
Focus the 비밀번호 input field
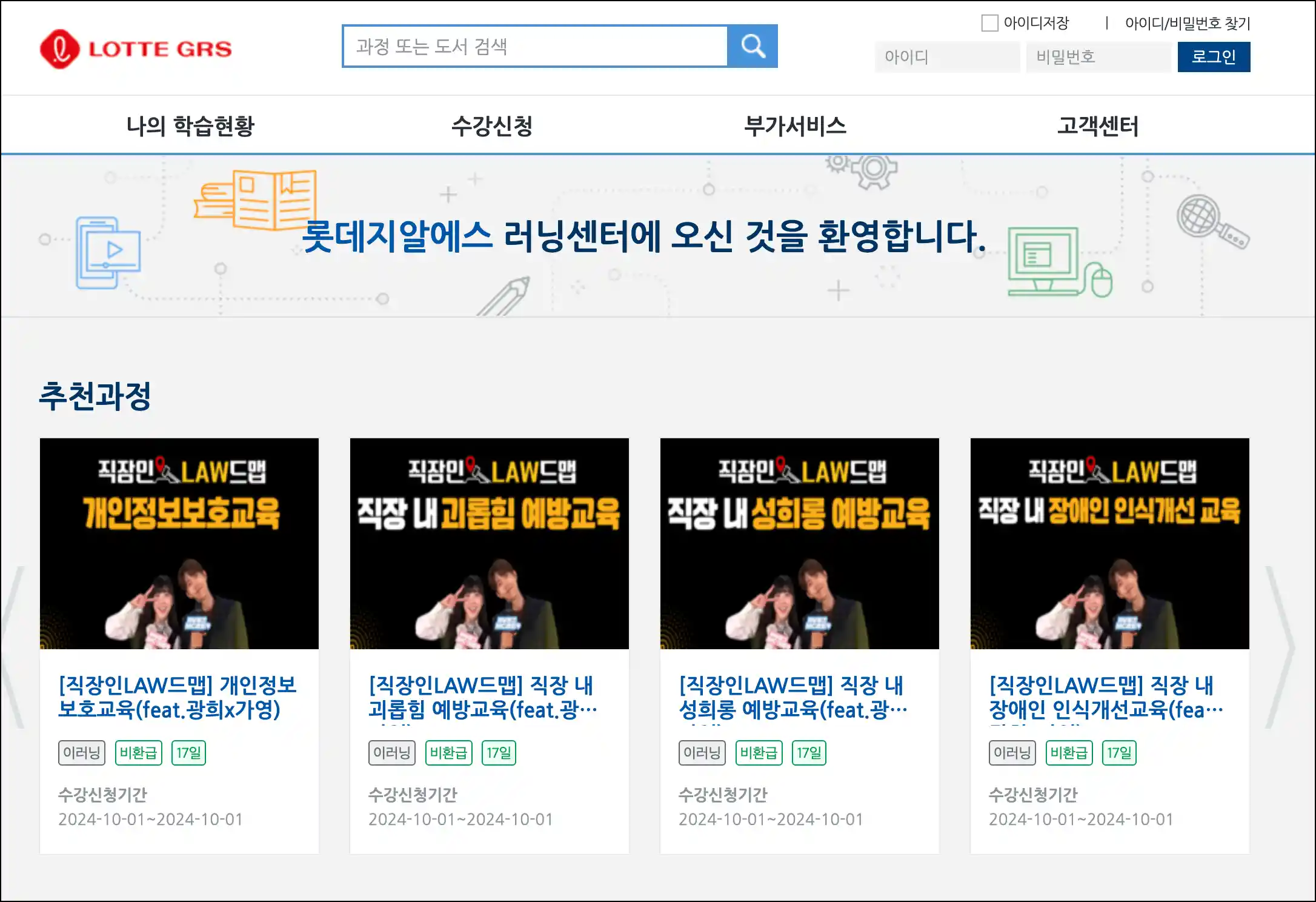coord(1098,57)
